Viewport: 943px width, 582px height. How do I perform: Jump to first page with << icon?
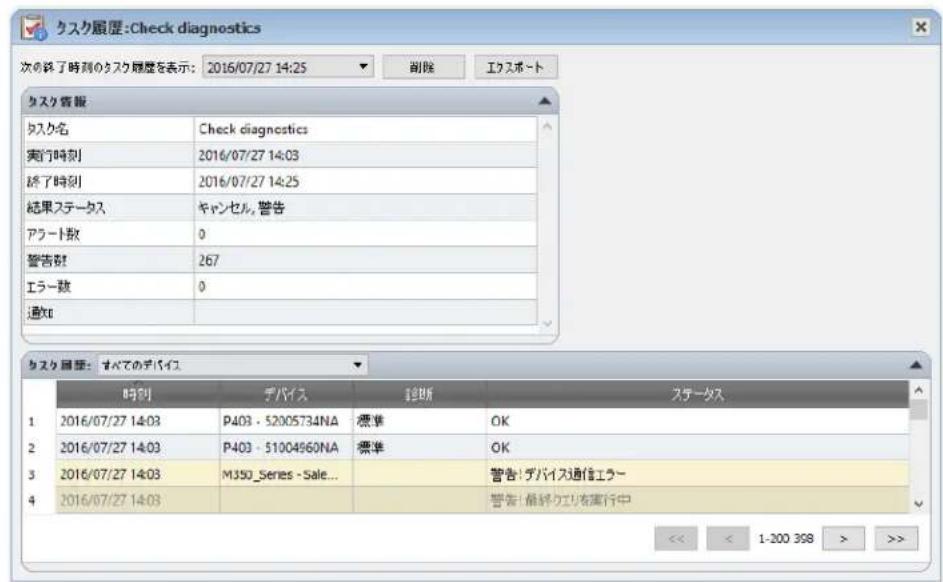coord(678,538)
